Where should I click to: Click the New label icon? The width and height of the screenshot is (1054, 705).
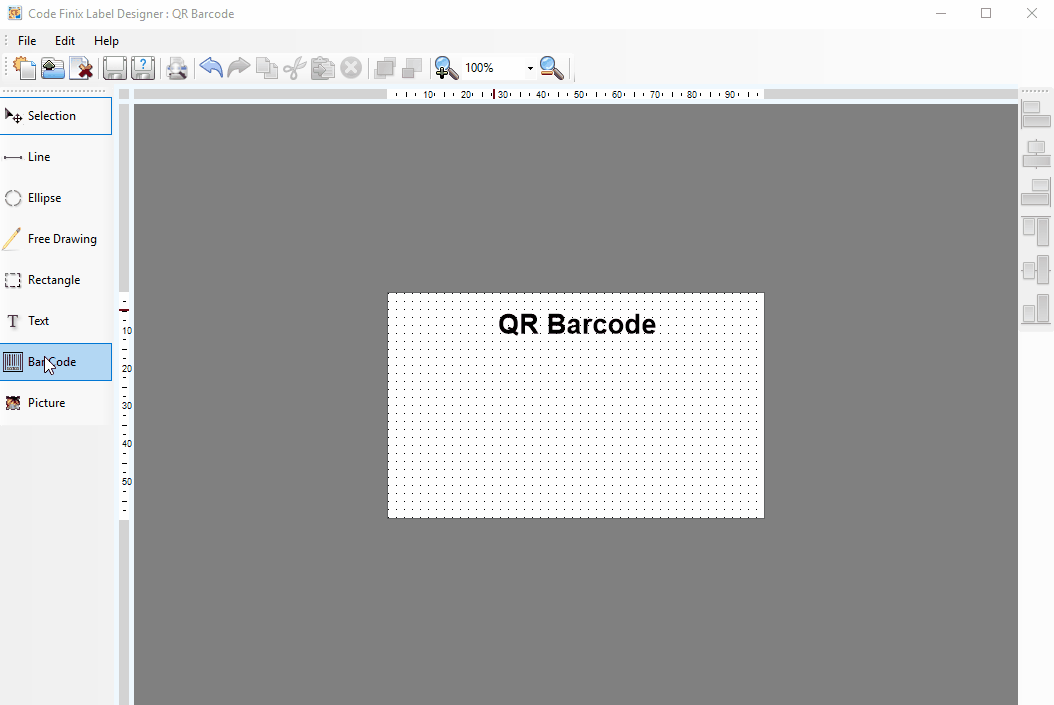24,68
